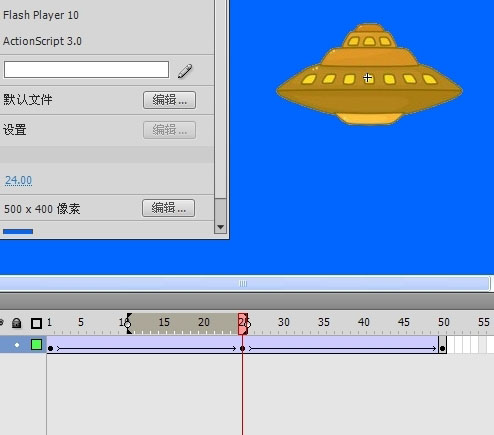Open the blue stage color swatch
This screenshot has width=494, height=435.
tap(18, 231)
